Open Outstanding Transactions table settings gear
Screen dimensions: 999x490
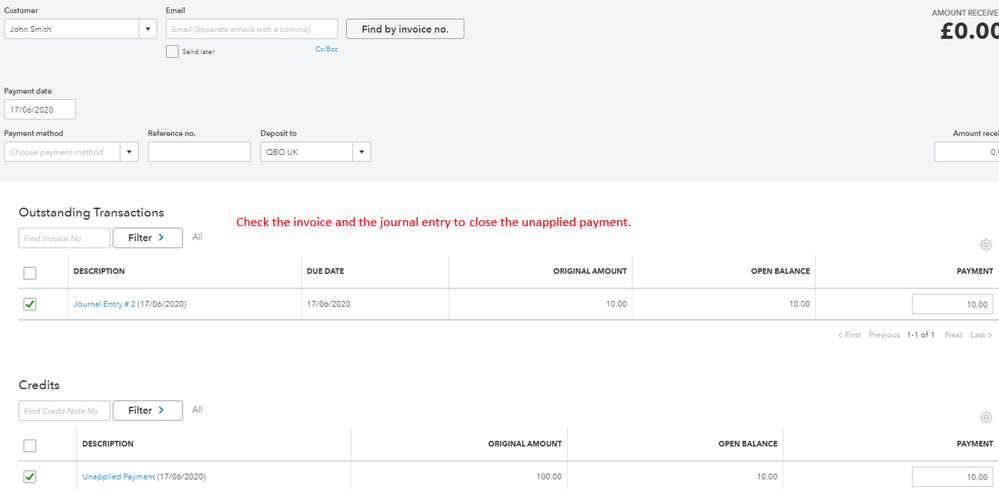click(x=985, y=245)
